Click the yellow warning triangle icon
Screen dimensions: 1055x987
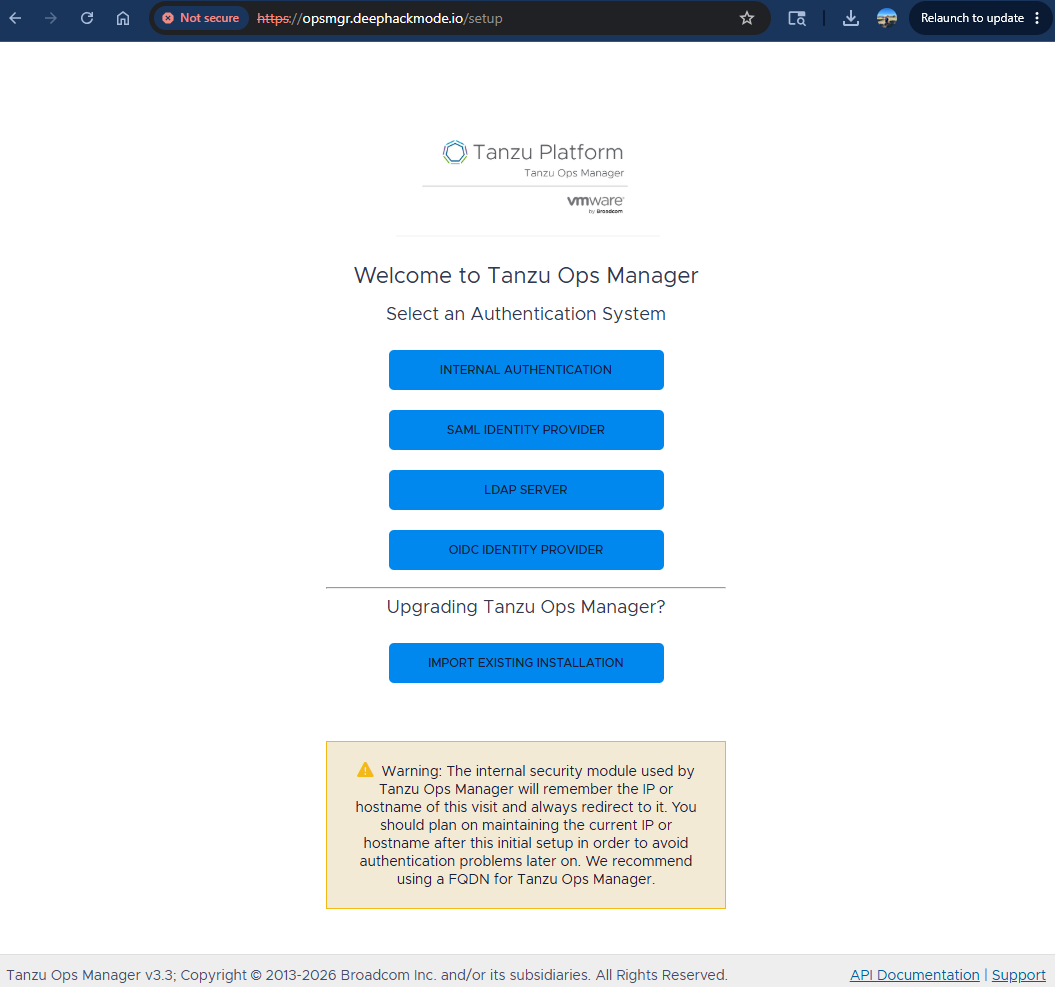pyautogui.click(x=365, y=770)
